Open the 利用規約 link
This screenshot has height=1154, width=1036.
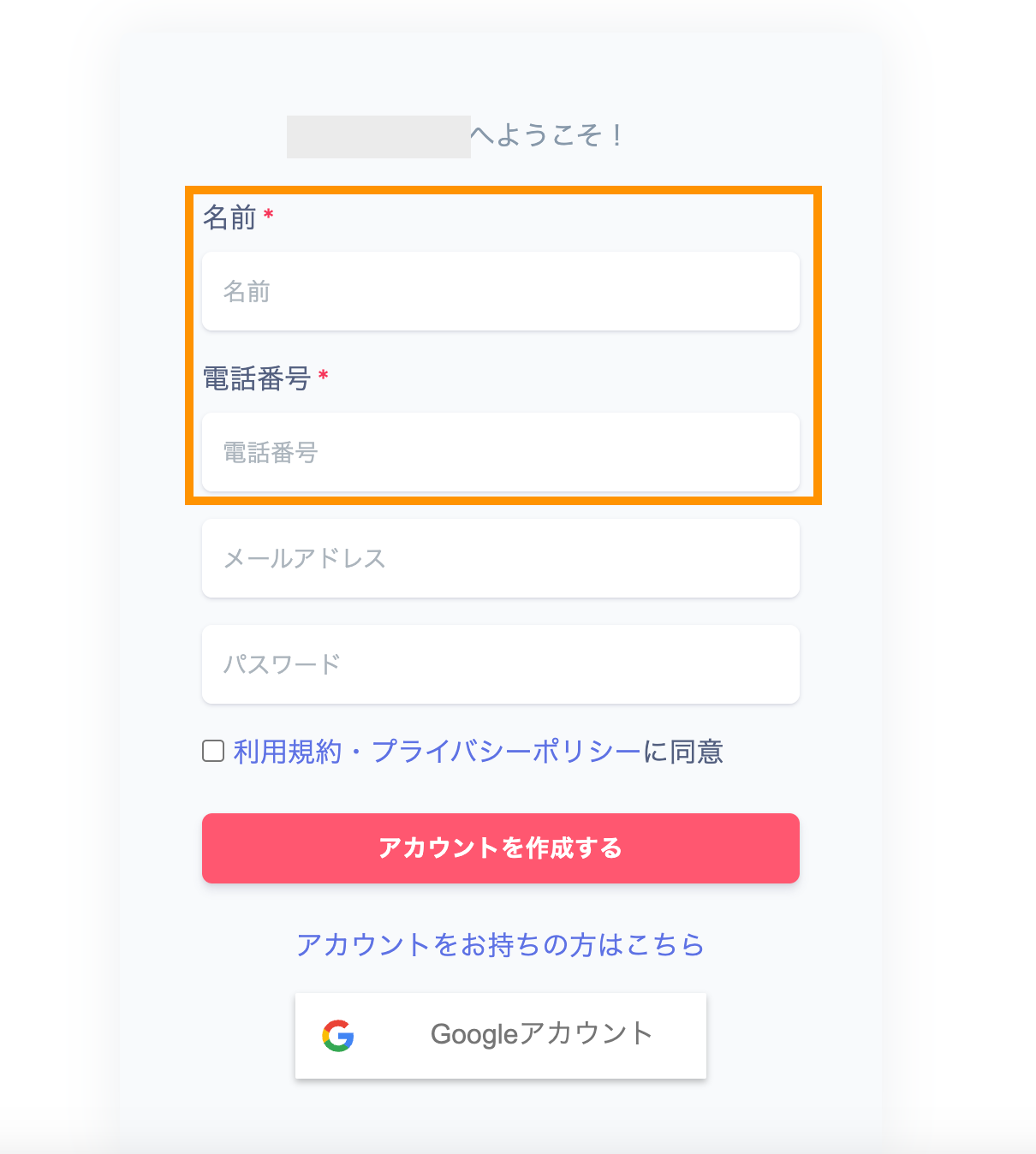[288, 752]
